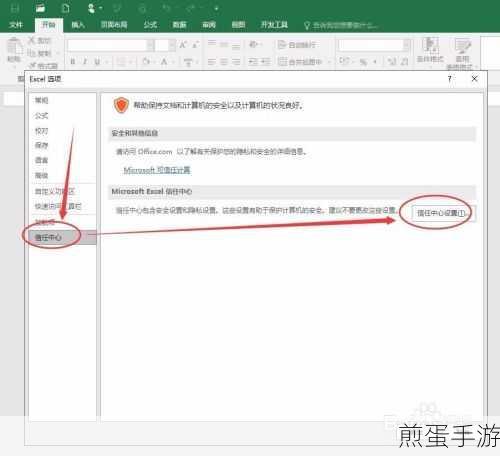Click the Center alignment icon in ribbon
The width and height of the screenshot is (500, 456).
[224, 62]
